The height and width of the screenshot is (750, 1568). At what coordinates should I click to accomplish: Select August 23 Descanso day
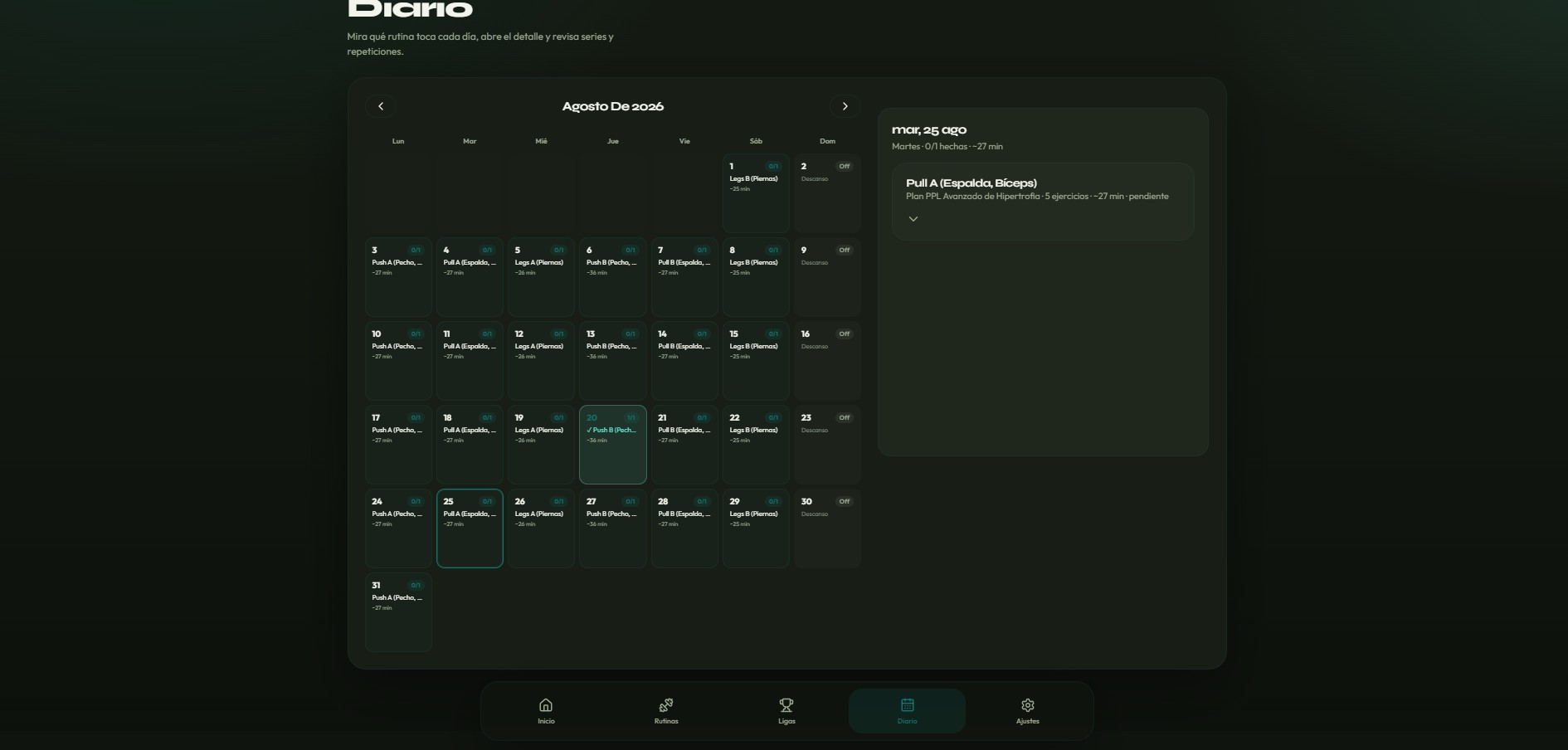pyautogui.click(x=827, y=445)
